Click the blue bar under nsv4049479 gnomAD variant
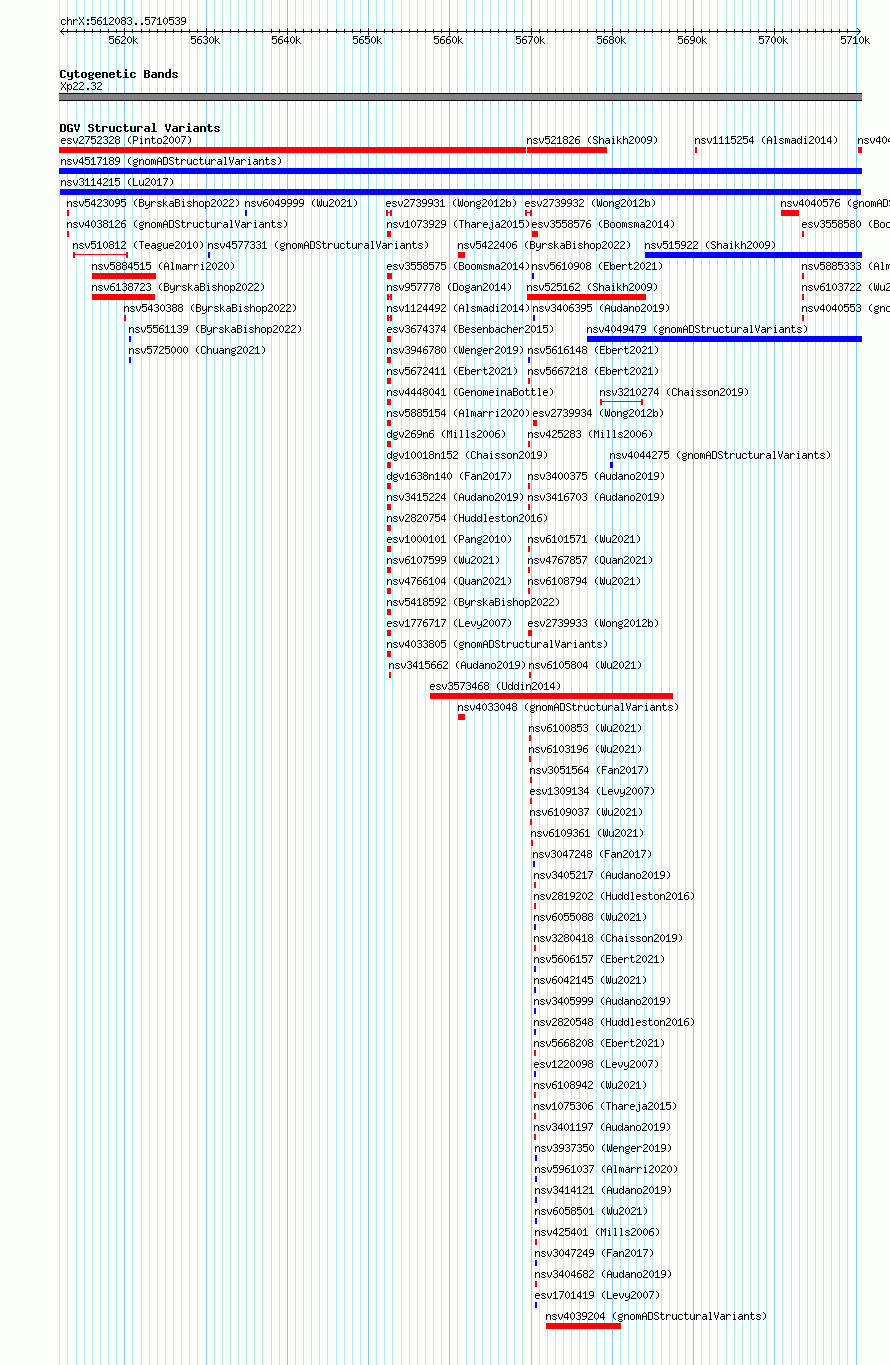 click(x=724, y=339)
